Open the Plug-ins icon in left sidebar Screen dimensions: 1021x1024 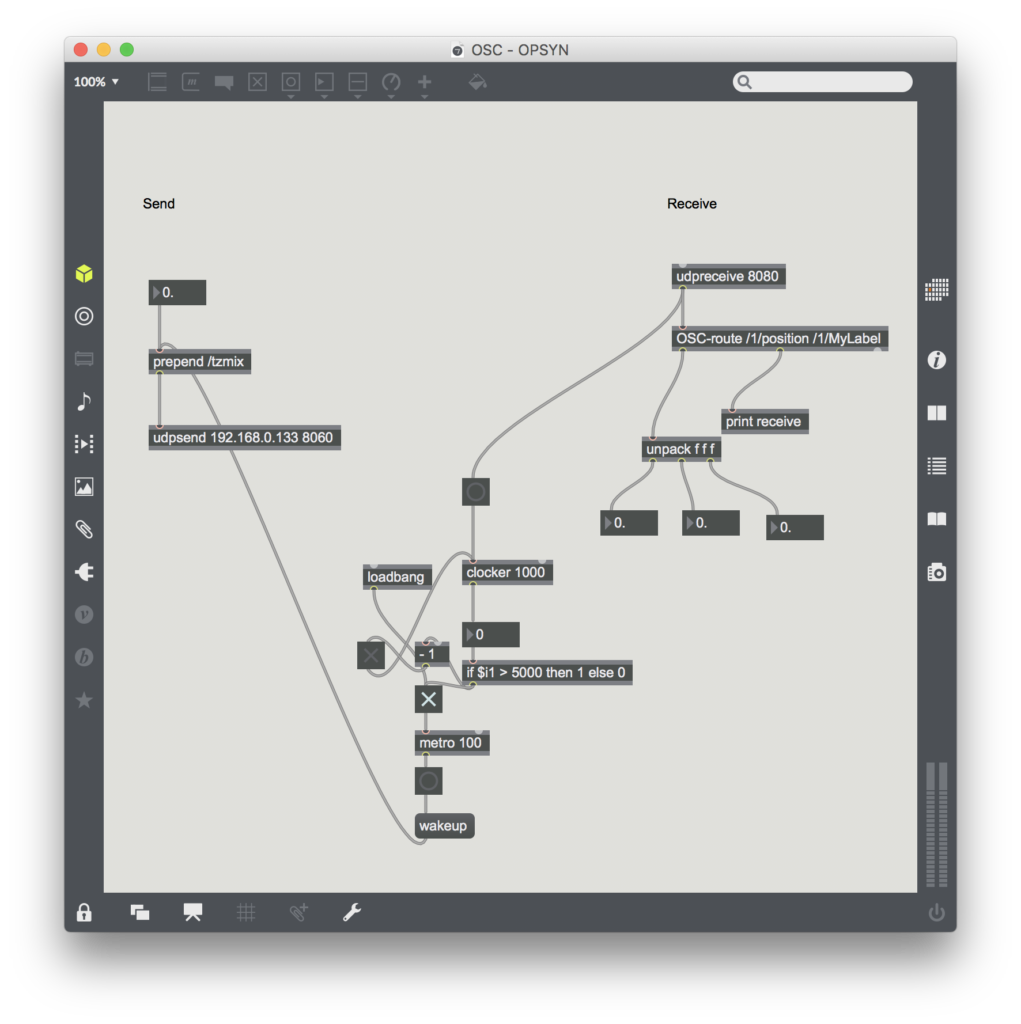pos(84,571)
